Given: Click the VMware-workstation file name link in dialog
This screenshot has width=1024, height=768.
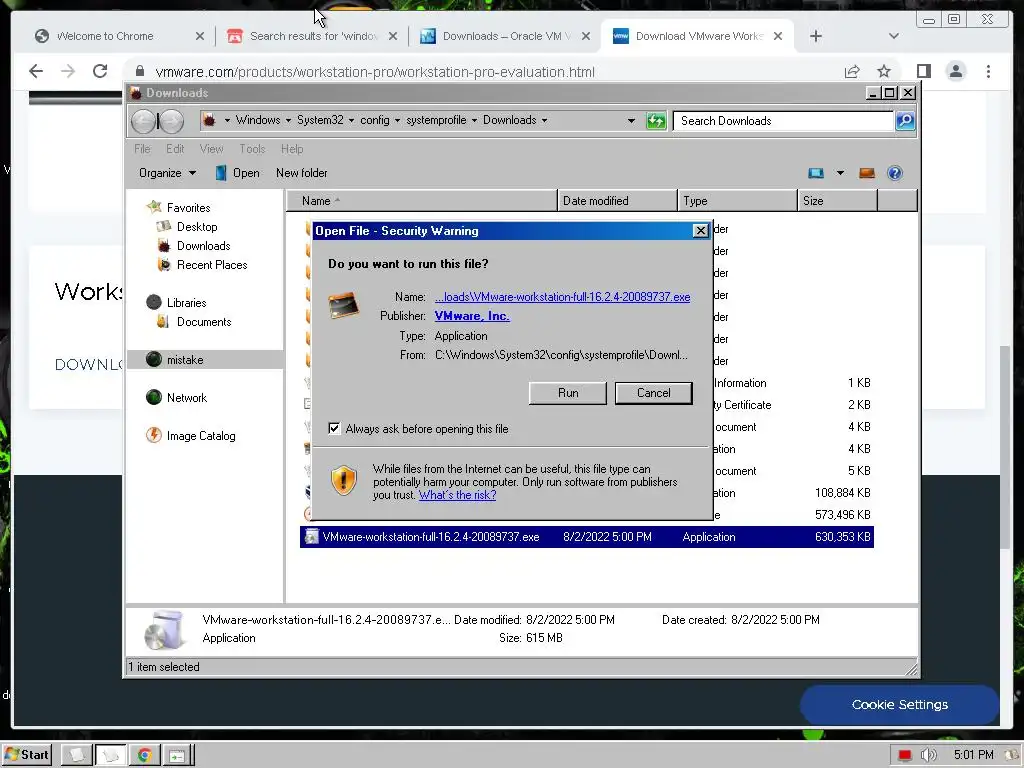Looking at the screenshot, I should pyautogui.click(x=562, y=296).
